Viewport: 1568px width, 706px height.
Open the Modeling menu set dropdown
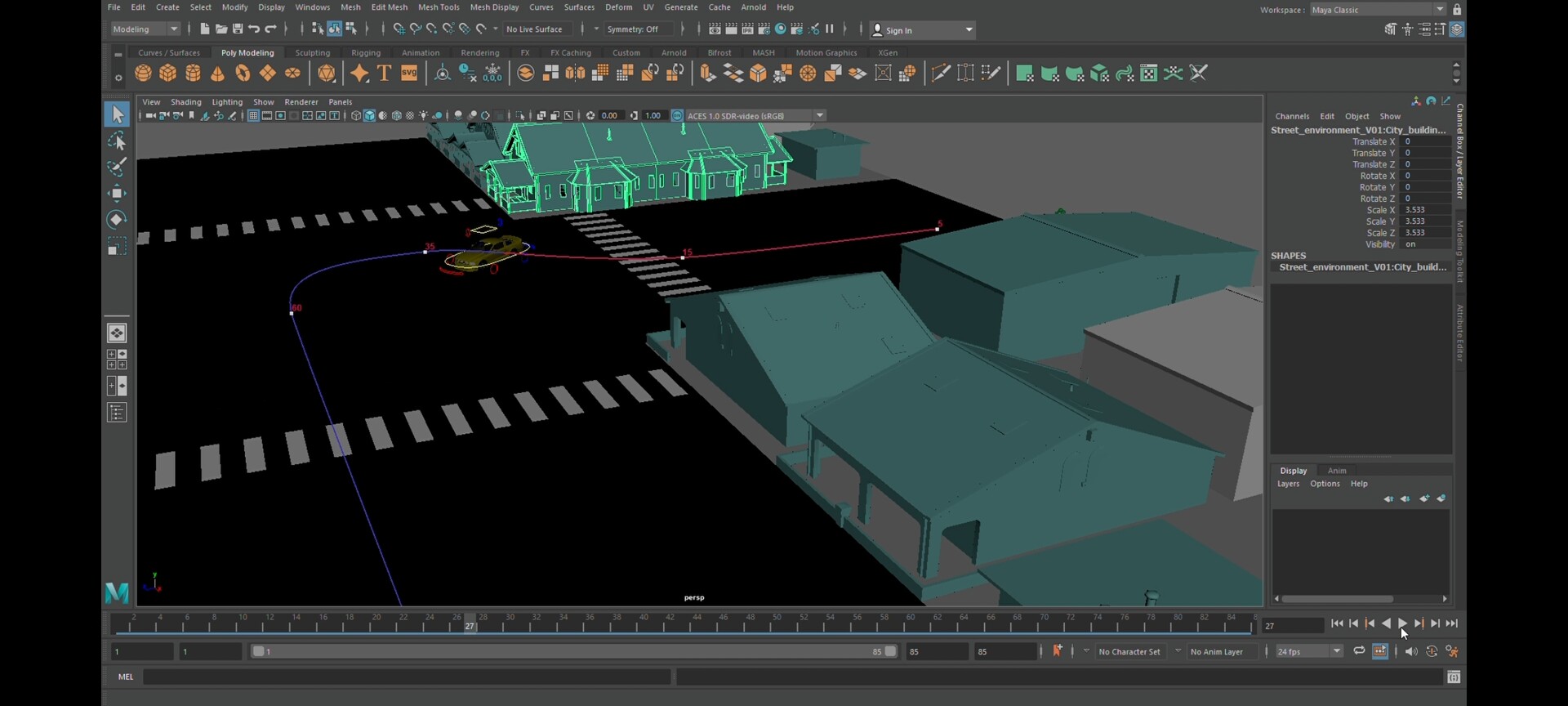[x=145, y=29]
